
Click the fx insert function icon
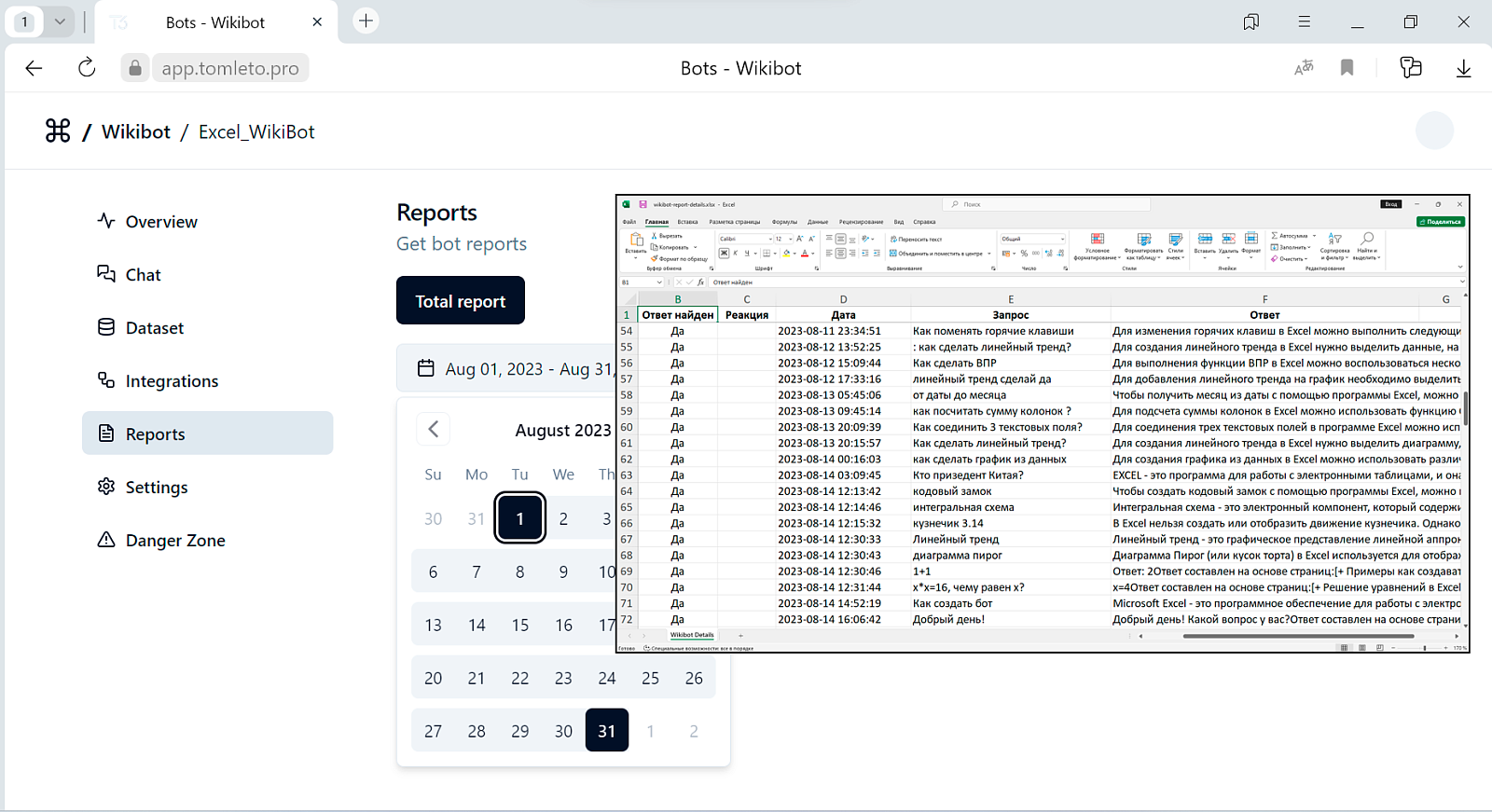[700, 282]
